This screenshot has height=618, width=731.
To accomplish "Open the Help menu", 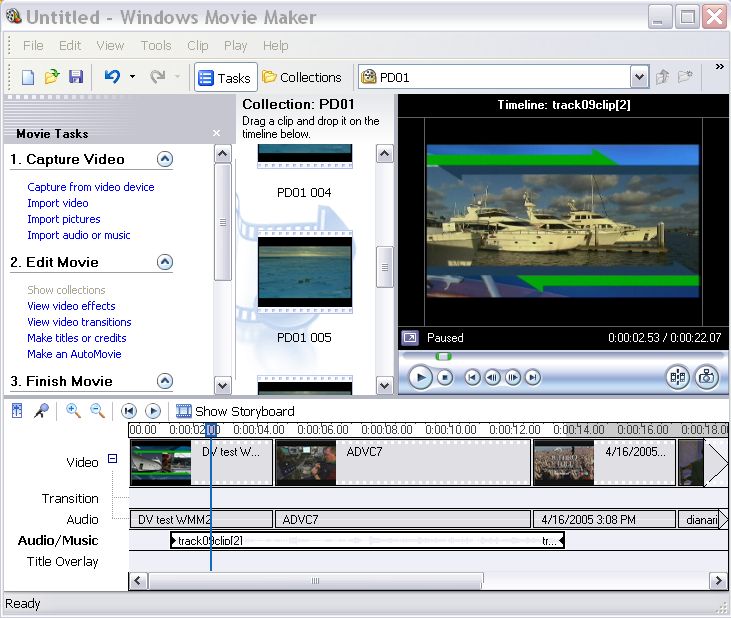I will coord(276,46).
